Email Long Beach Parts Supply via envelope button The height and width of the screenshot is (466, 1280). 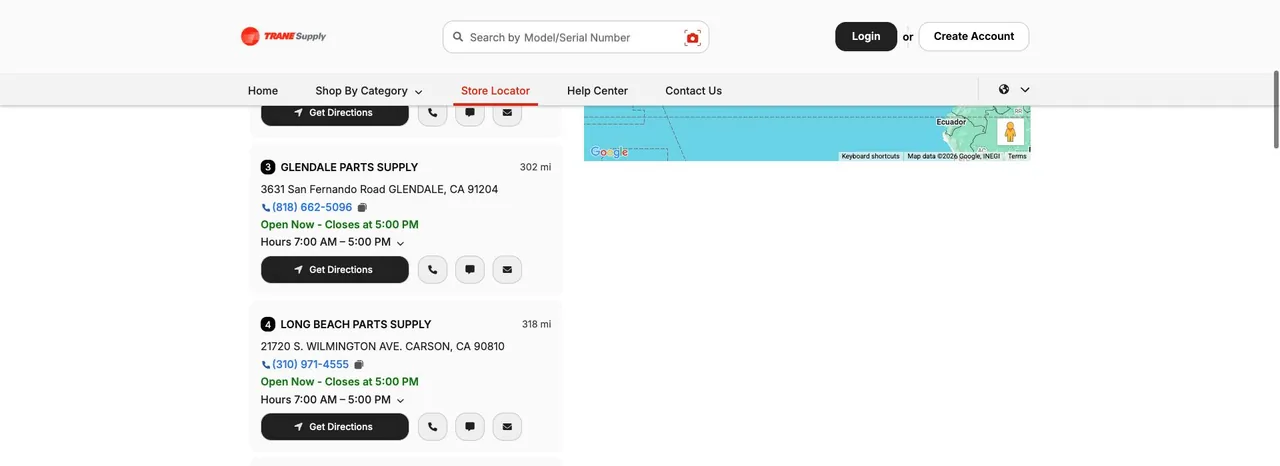pyautogui.click(x=507, y=427)
